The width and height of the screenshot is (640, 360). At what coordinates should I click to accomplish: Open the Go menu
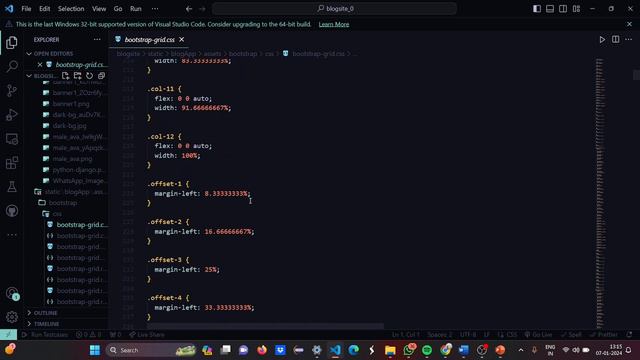pos(118,9)
